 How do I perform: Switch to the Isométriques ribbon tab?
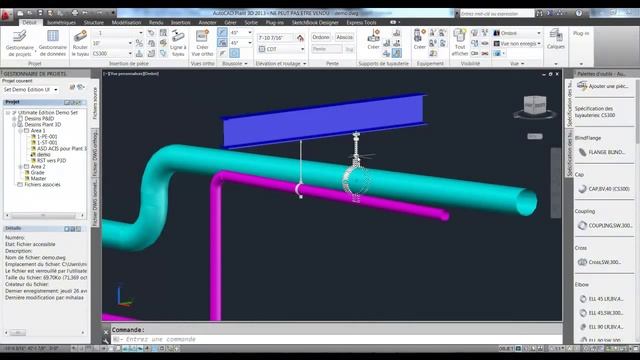[61, 22]
